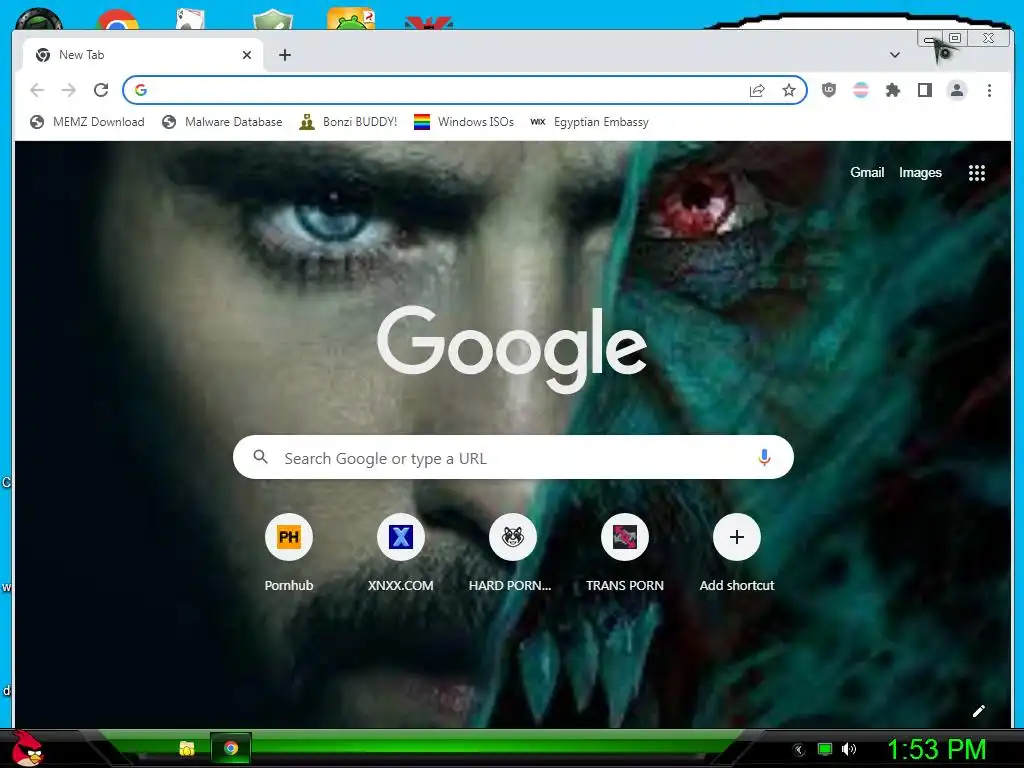
Task: Open the profile avatar menu
Action: coord(957,90)
